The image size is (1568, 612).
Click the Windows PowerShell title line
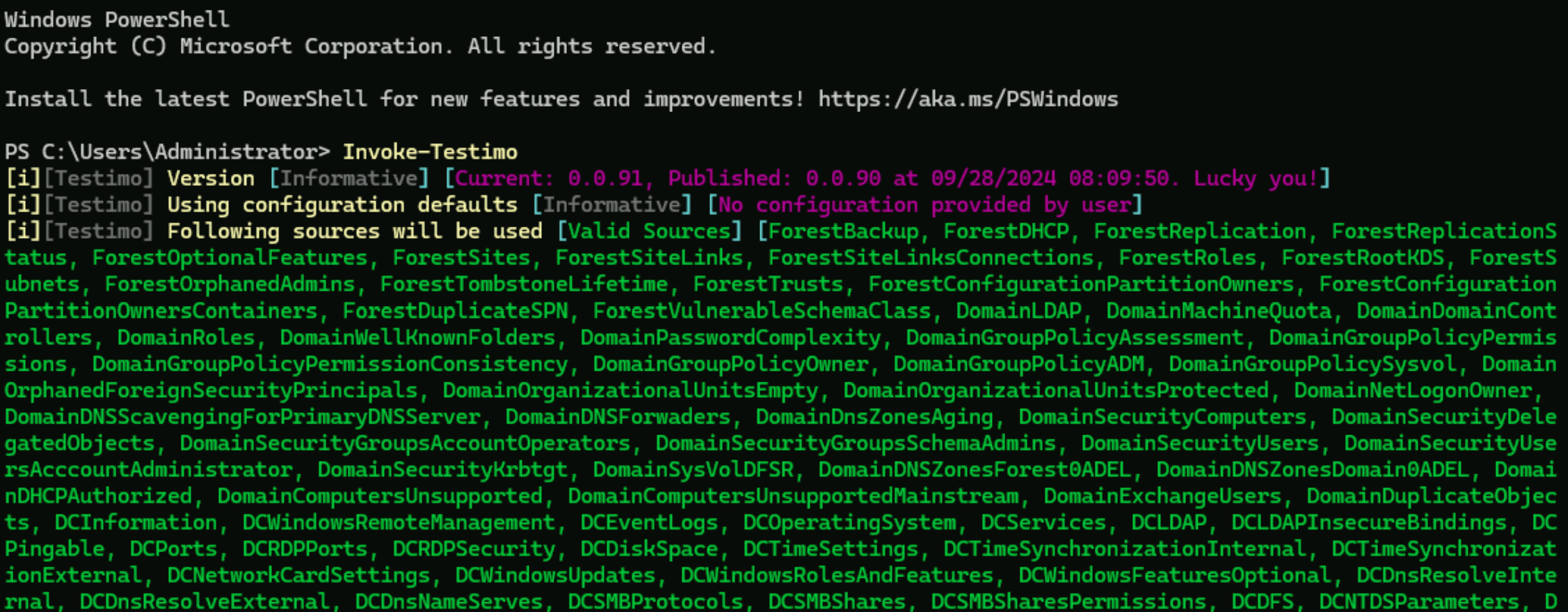[x=117, y=20]
